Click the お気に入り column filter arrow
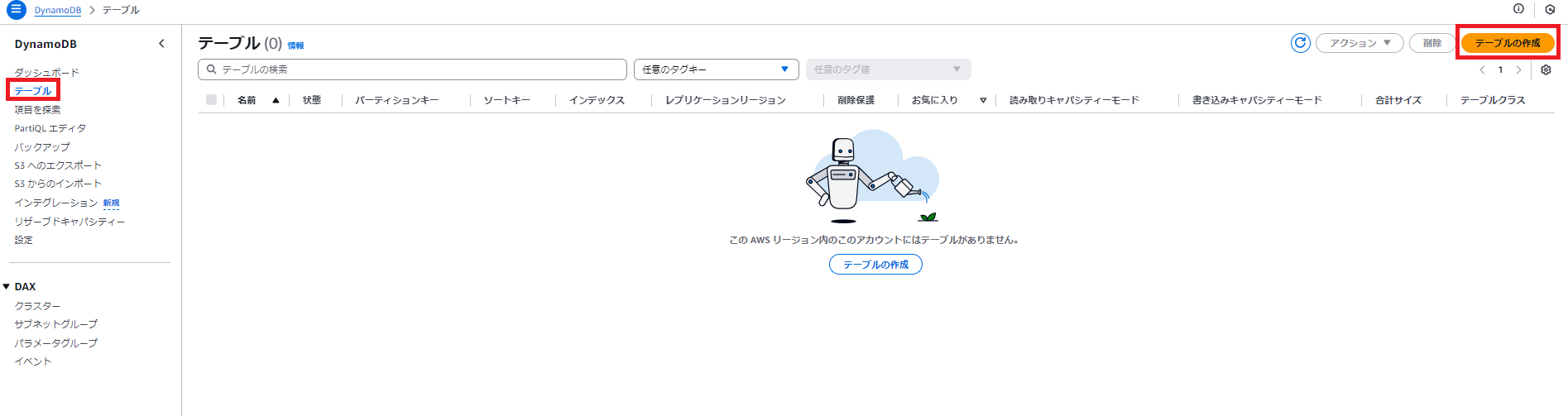 (x=983, y=101)
